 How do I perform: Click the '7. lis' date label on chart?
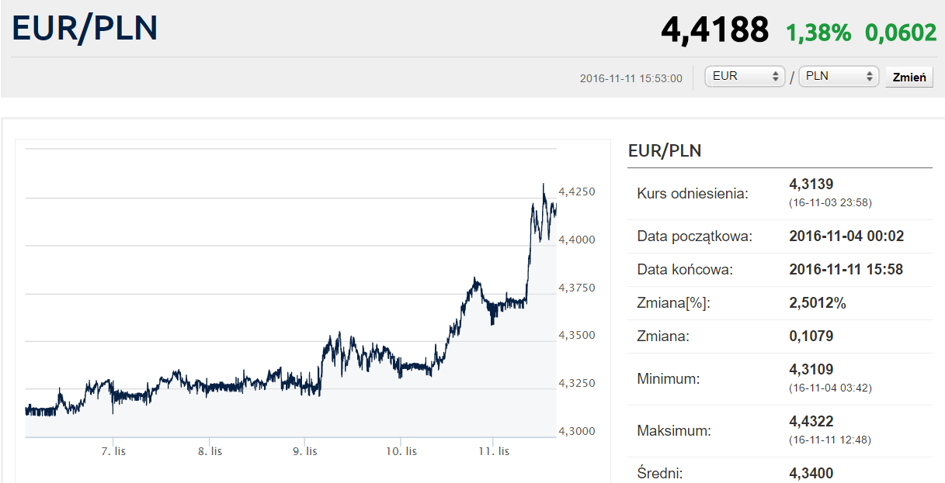pos(112,452)
